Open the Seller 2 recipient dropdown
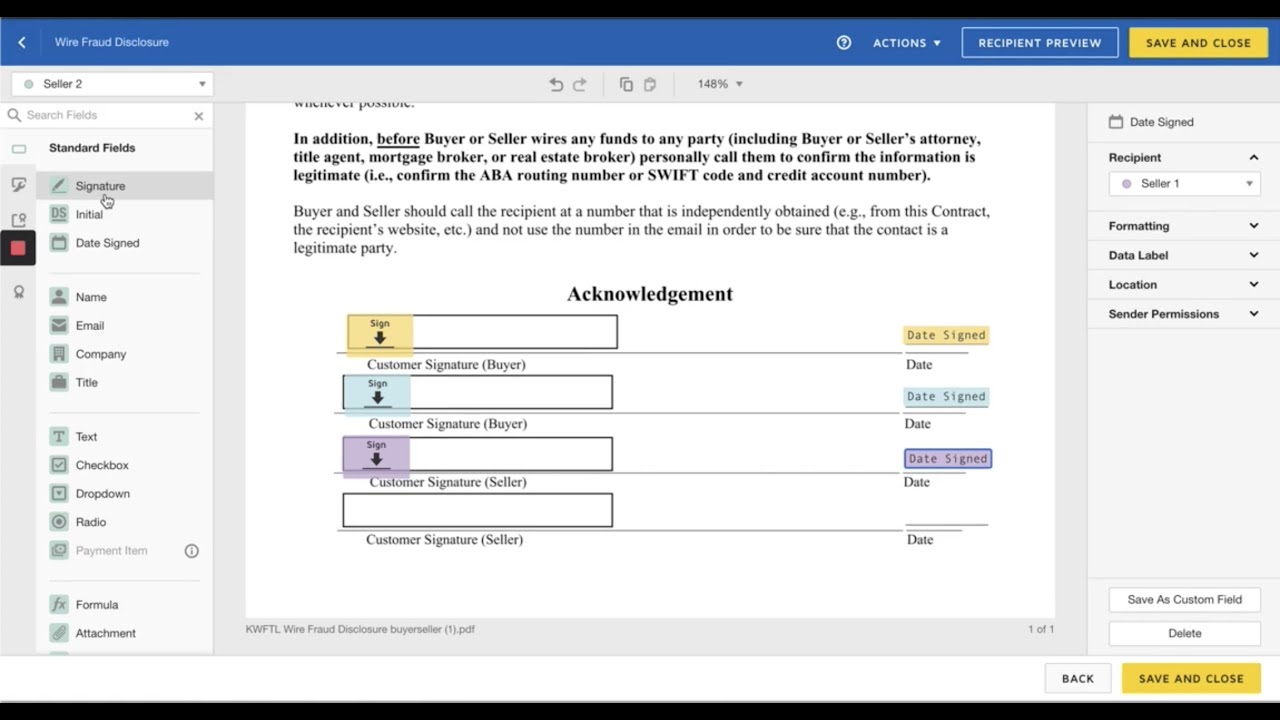The width and height of the screenshot is (1280, 720). click(110, 84)
